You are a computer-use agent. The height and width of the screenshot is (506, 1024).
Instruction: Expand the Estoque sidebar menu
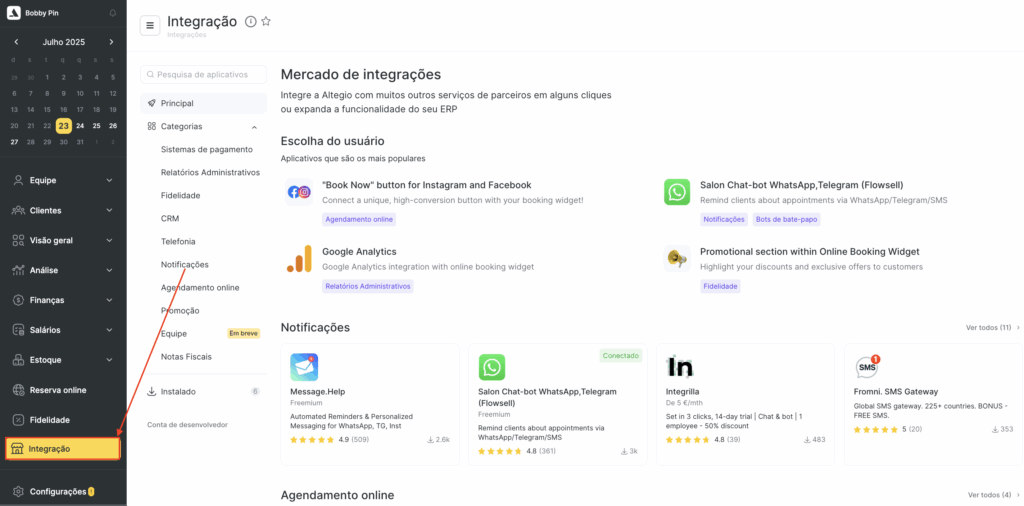pyautogui.click(x=63, y=360)
